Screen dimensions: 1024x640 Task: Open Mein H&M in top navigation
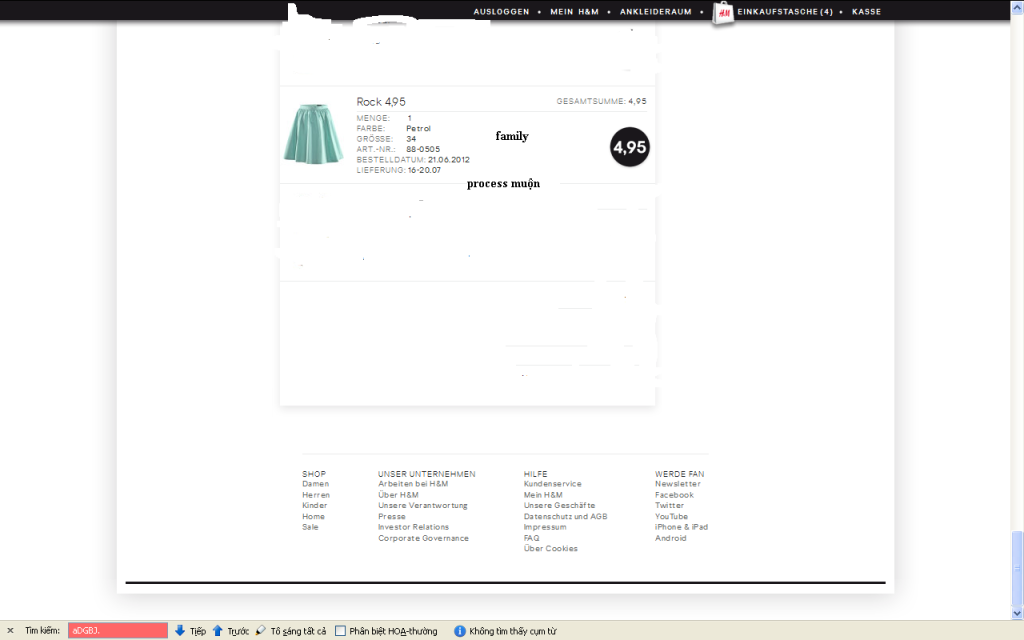point(575,12)
